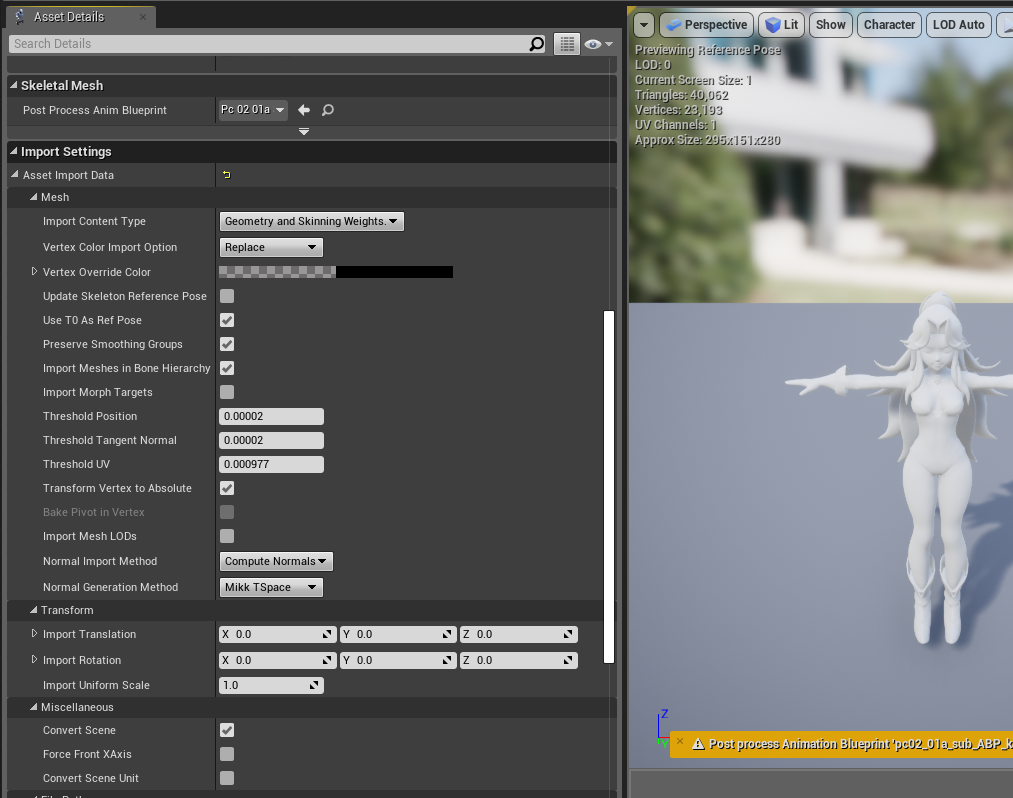Collapse the Transform subsection
The width and height of the screenshot is (1013, 798).
click(x=34, y=609)
